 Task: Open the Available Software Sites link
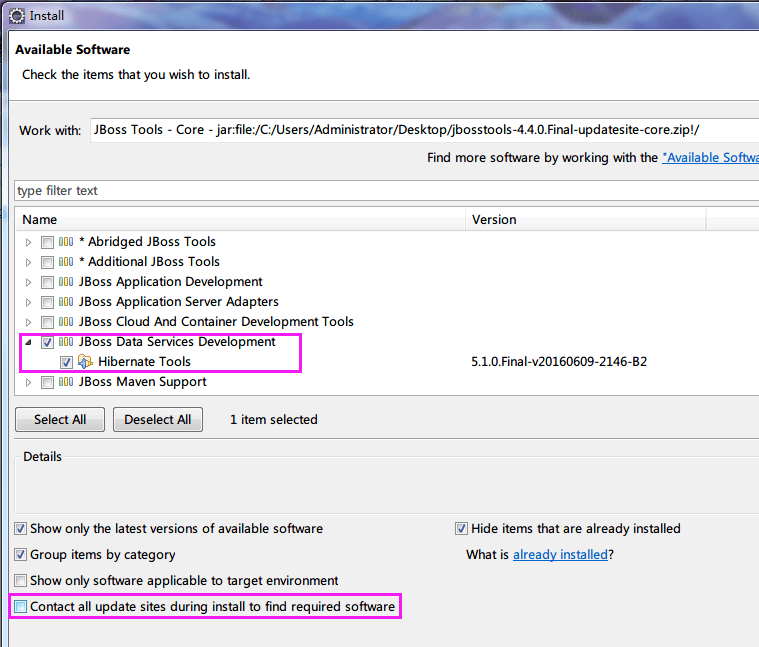point(710,158)
